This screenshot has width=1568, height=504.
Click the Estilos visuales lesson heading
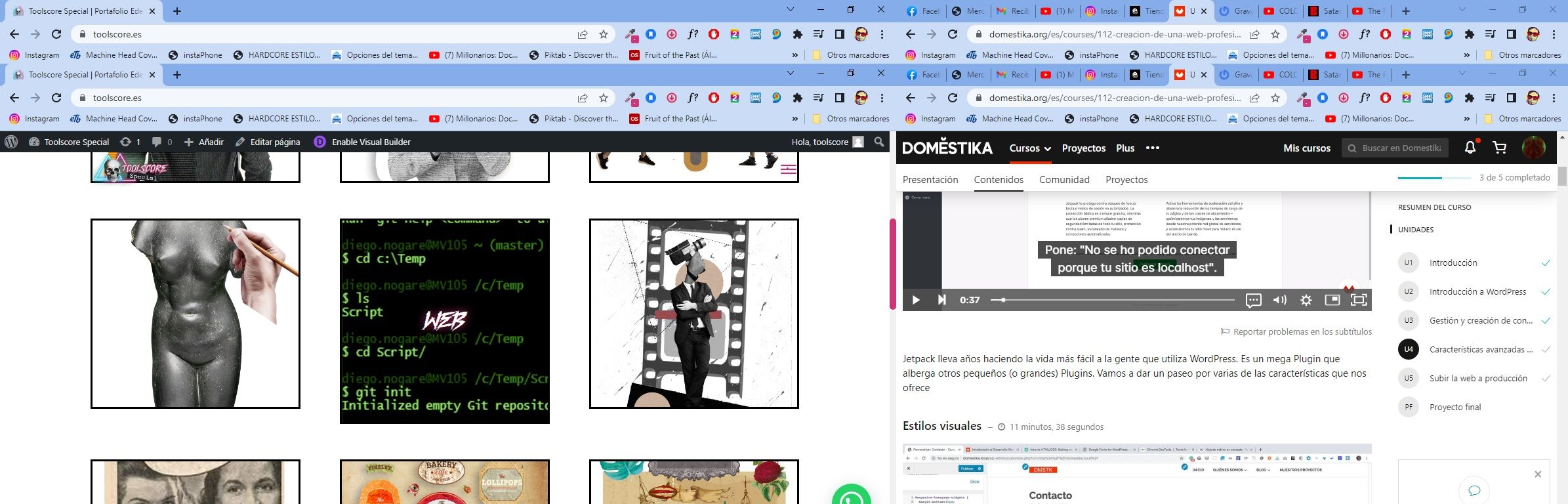942,426
